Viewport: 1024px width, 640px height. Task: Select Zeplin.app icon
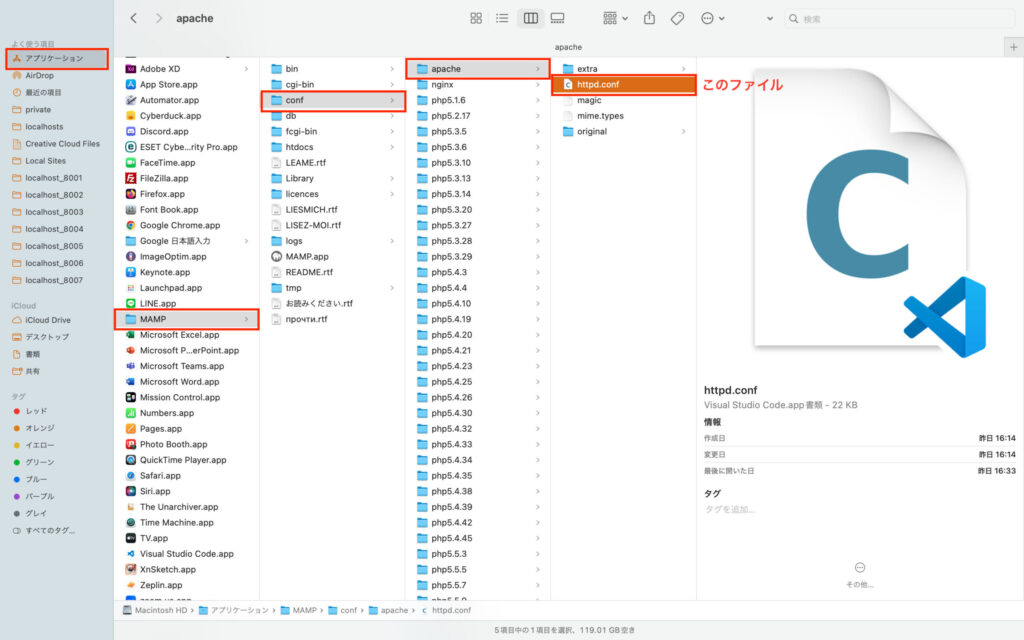pyautogui.click(x=131, y=585)
